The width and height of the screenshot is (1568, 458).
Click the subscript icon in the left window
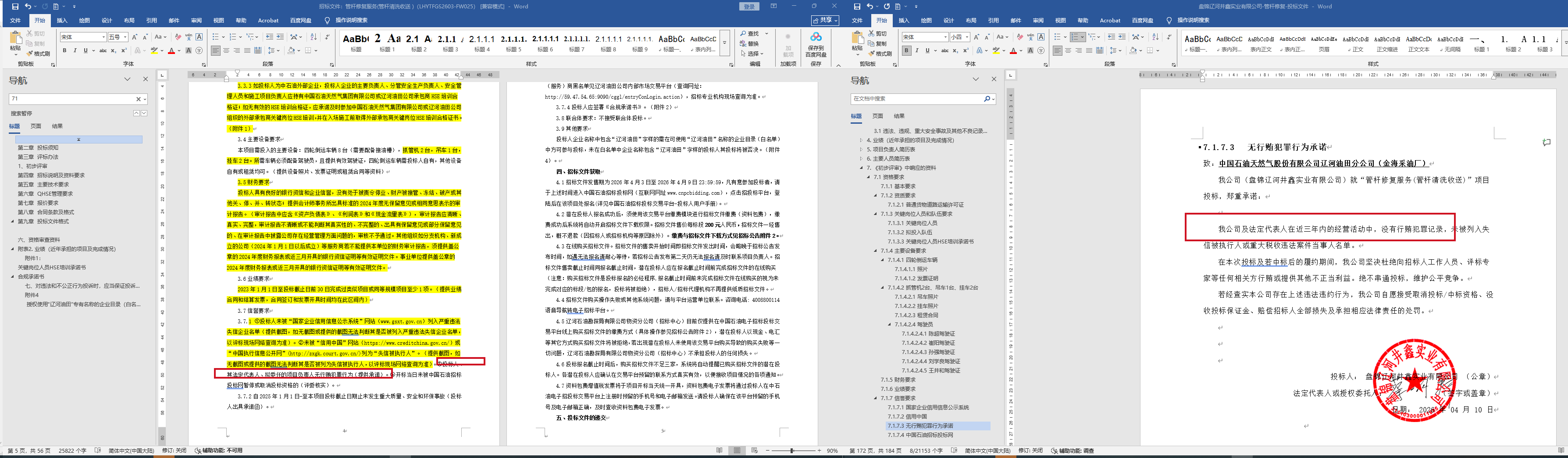113,50
